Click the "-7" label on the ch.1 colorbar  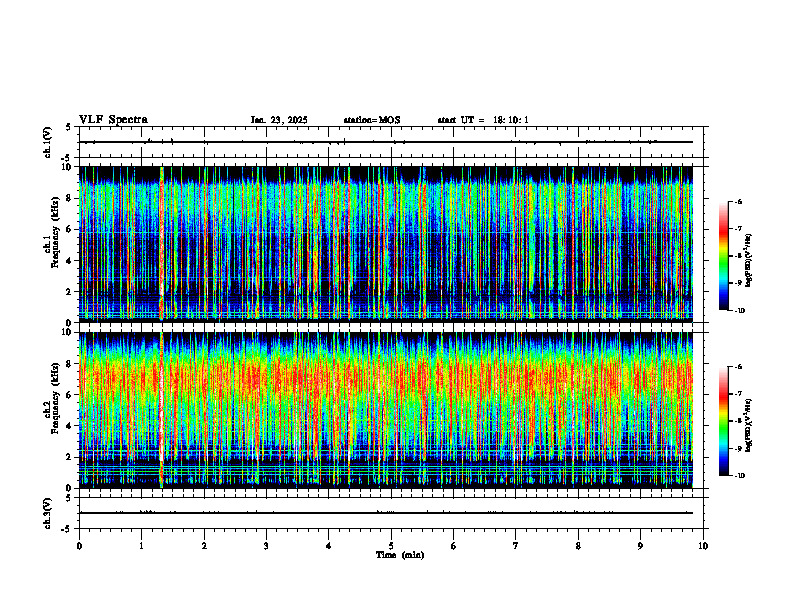point(738,228)
